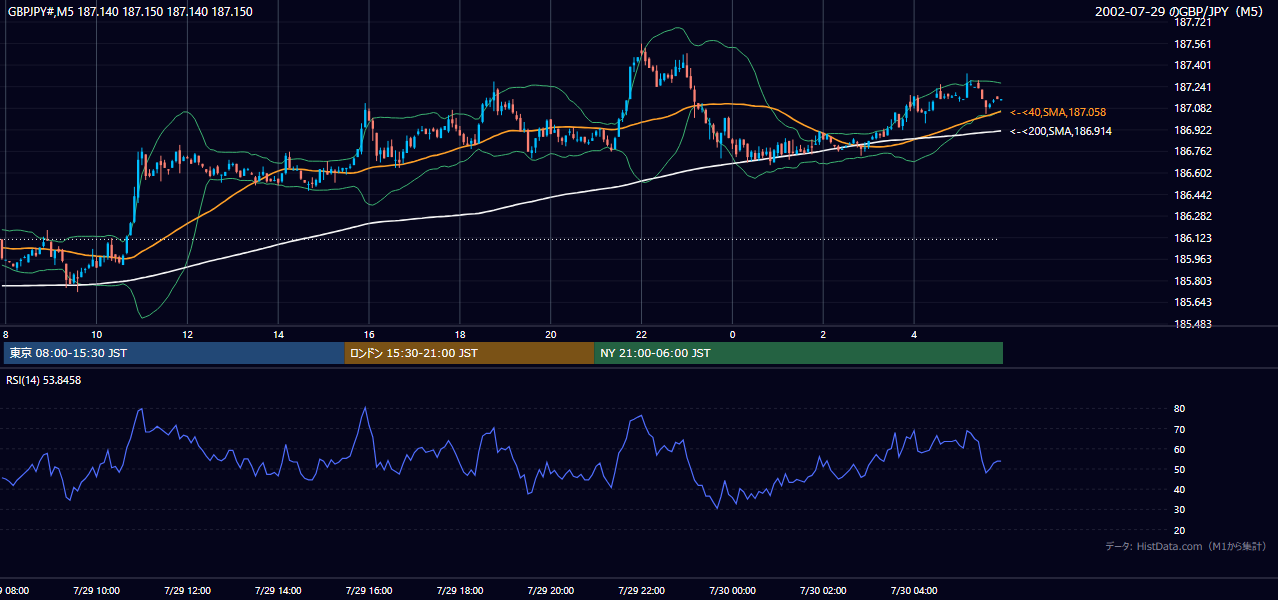Click hour label 0 on the chart axis
This screenshot has width=1278, height=600.
pos(732,334)
